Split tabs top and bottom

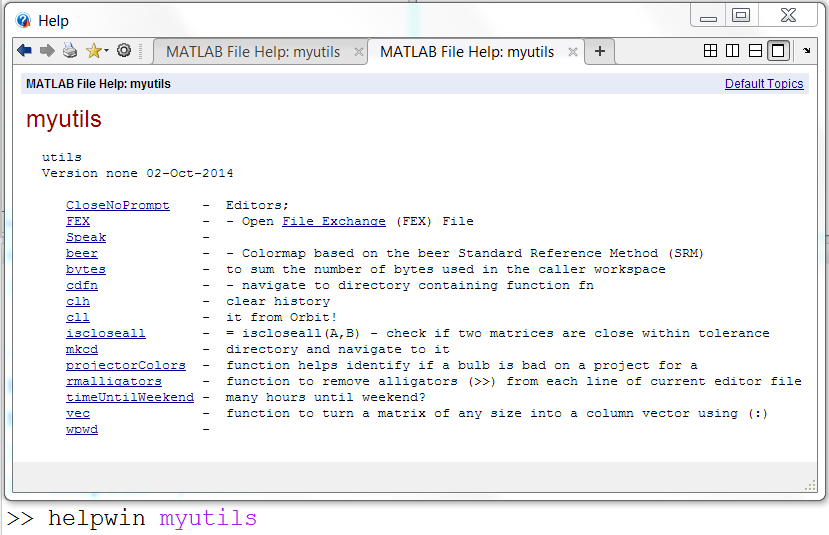[755, 51]
